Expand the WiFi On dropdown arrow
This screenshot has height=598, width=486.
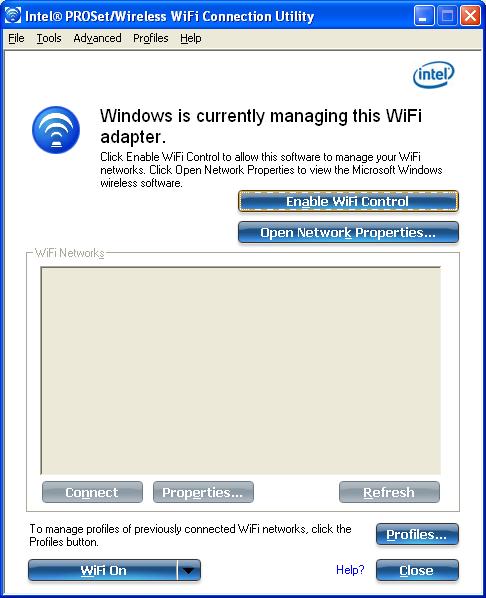(x=189, y=571)
